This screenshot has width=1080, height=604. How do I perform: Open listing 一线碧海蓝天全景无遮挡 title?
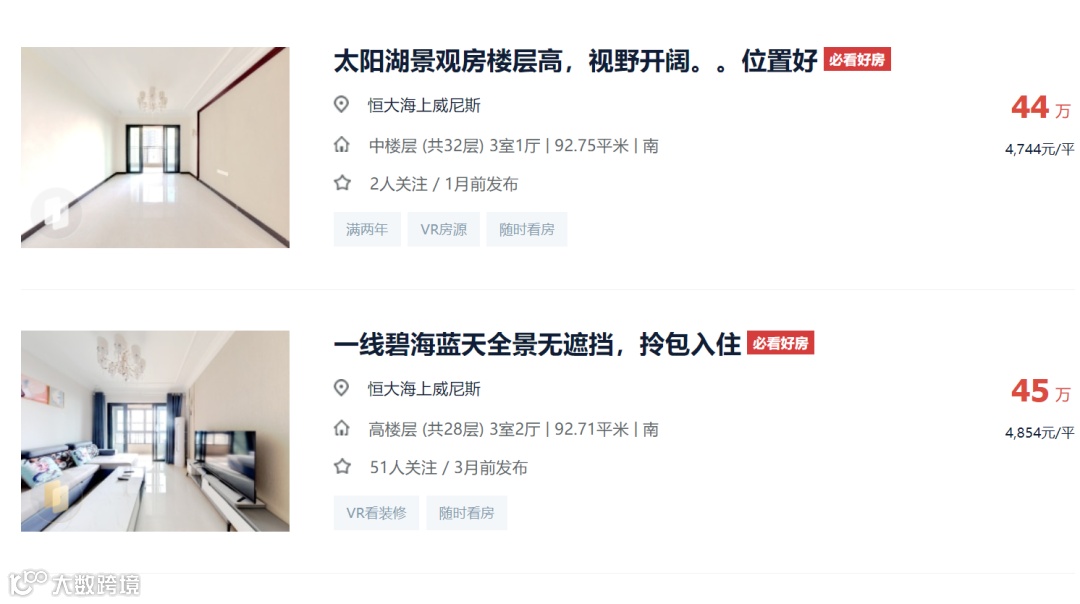[537, 344]
